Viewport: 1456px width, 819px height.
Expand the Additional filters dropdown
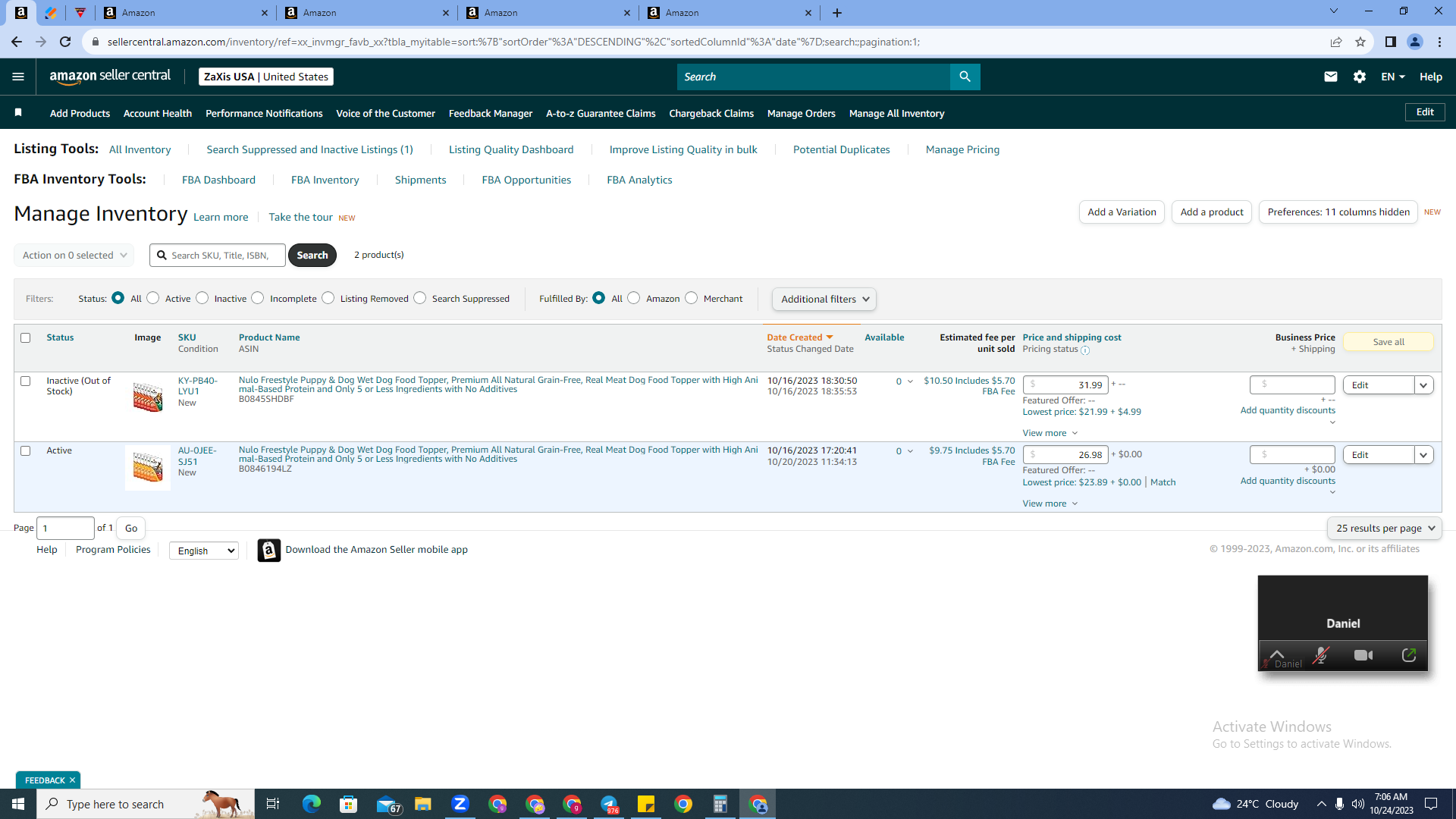824,300
